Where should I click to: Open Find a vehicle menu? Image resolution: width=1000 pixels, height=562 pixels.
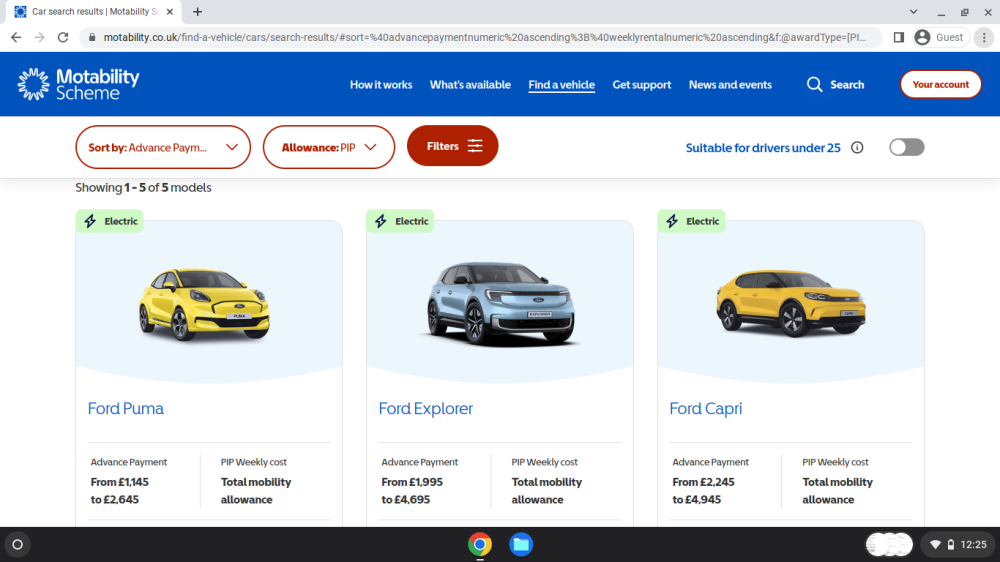[x=561, y=85]
